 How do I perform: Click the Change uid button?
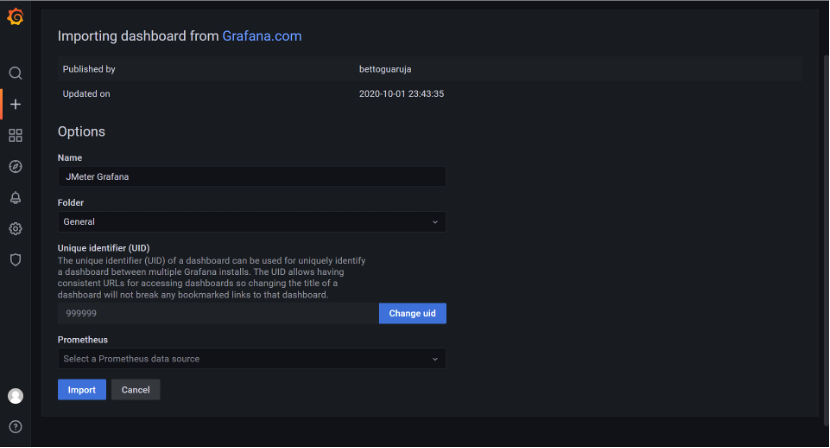412,313
